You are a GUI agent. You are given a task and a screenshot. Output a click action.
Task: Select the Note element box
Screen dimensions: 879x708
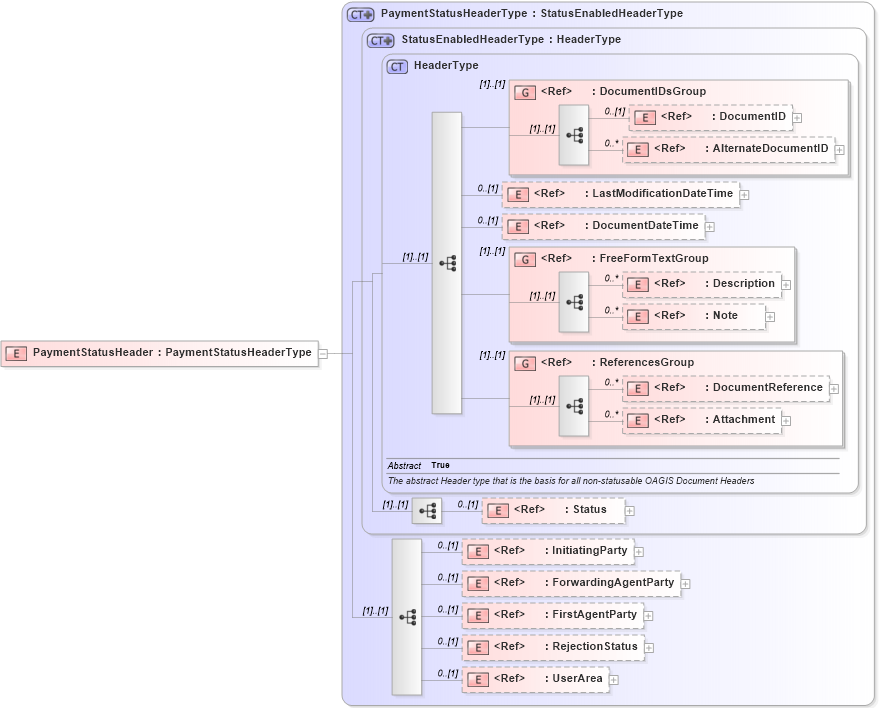tap(693, 315)
